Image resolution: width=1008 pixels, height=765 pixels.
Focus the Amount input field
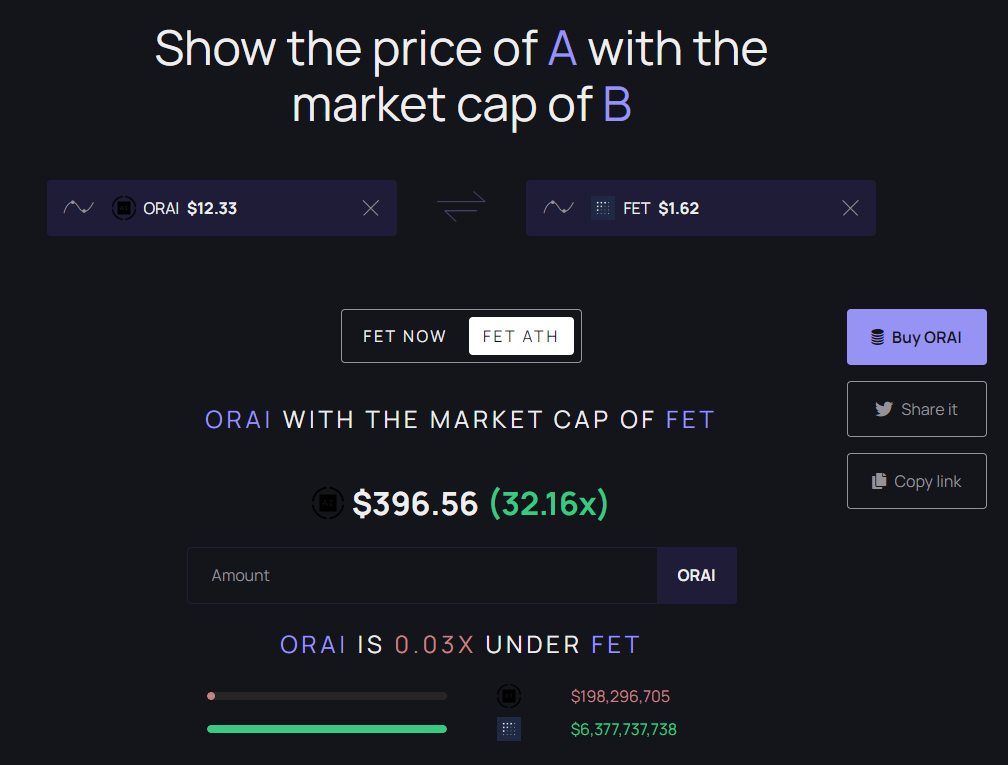(422, 575)
